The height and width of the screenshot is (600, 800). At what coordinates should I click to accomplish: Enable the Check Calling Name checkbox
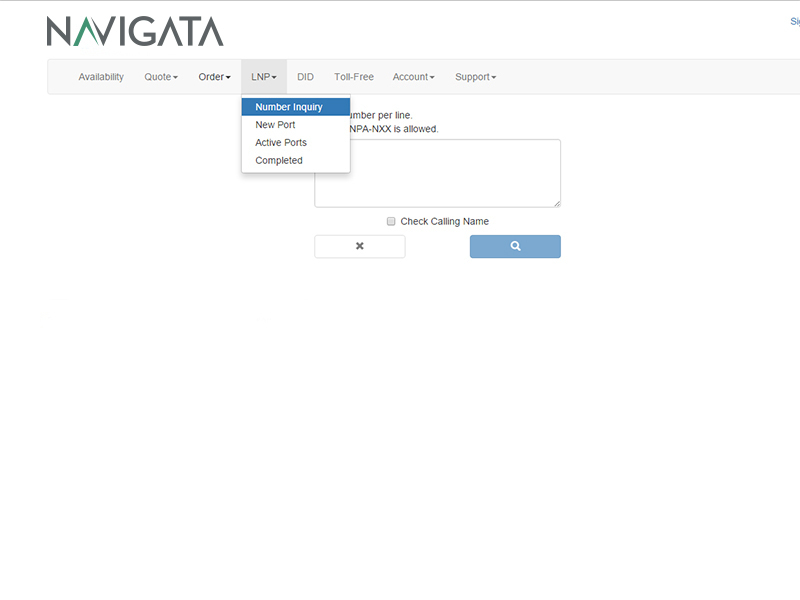(x=391, y=222)
